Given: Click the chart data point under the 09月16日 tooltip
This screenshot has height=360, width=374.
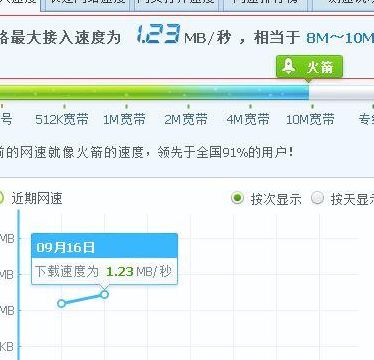Looking at the screenshot, I should (104, 294).
